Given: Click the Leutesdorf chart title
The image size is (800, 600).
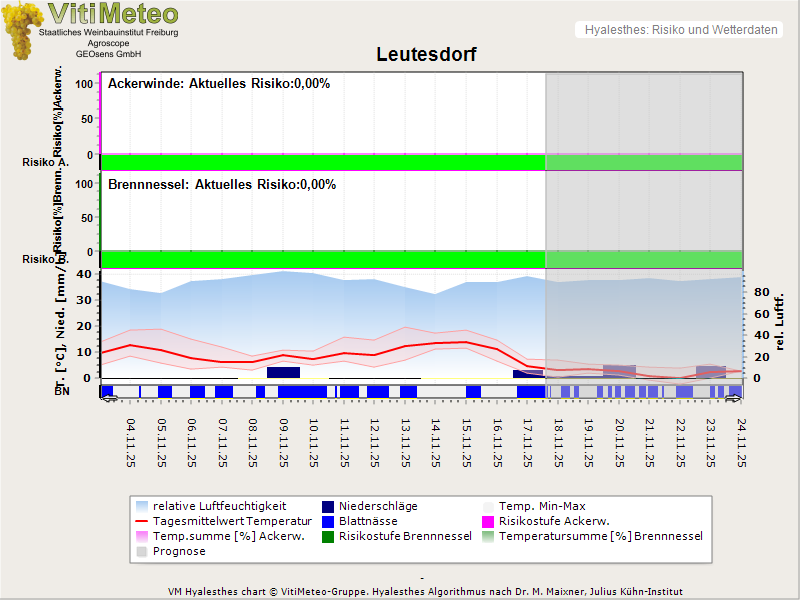Looking at the screenshot, I should [x=426, y=54].
